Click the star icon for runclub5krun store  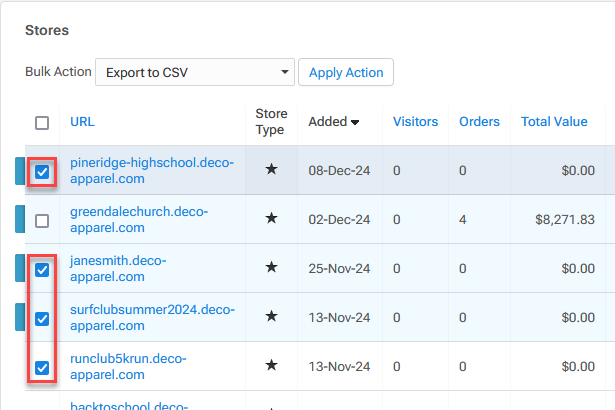271,366
